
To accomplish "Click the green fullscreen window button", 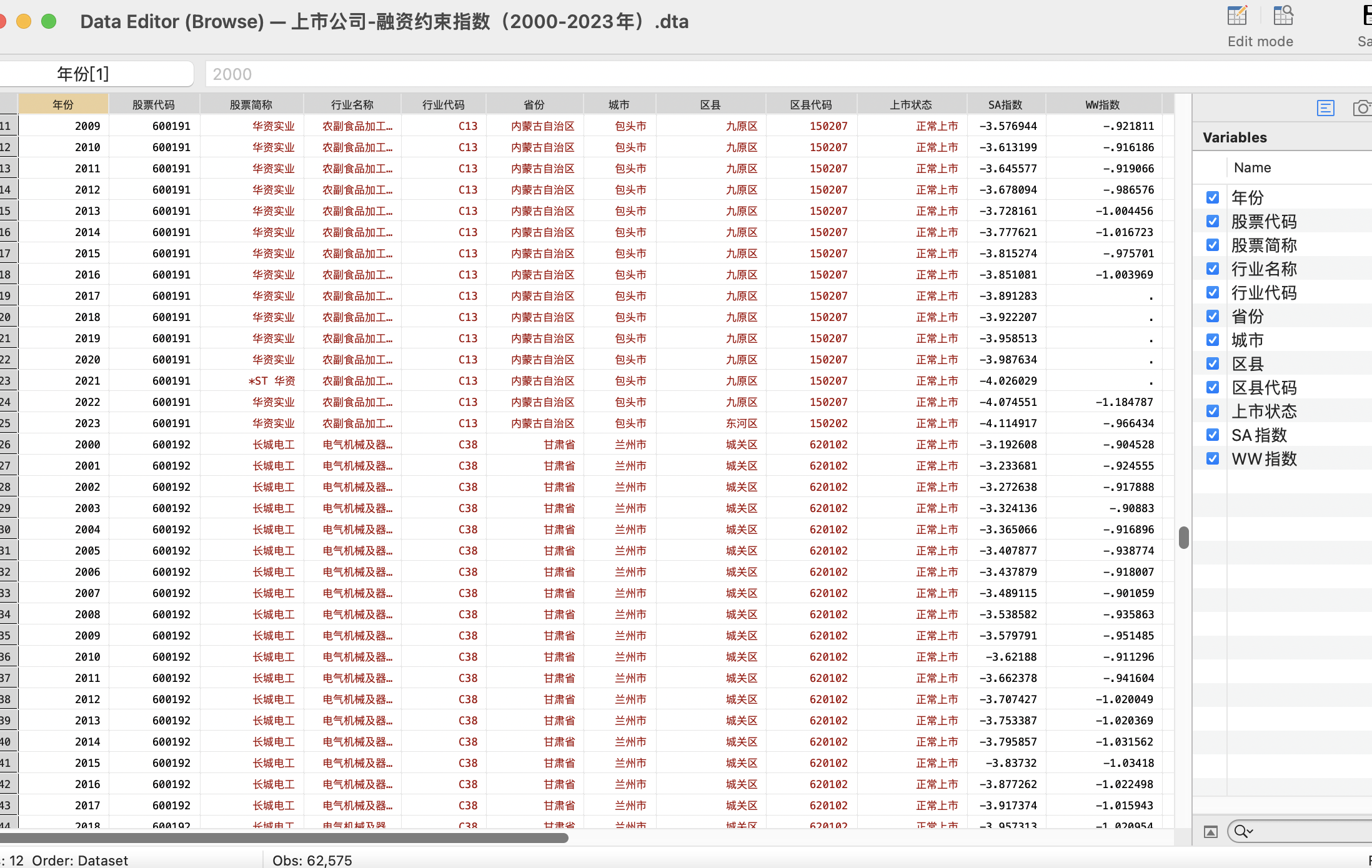I will (x=49, y=22).
